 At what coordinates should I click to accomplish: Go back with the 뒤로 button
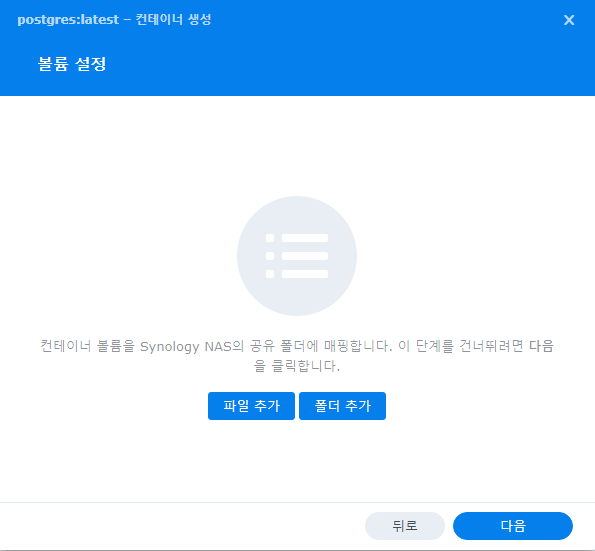coord(405,526)
